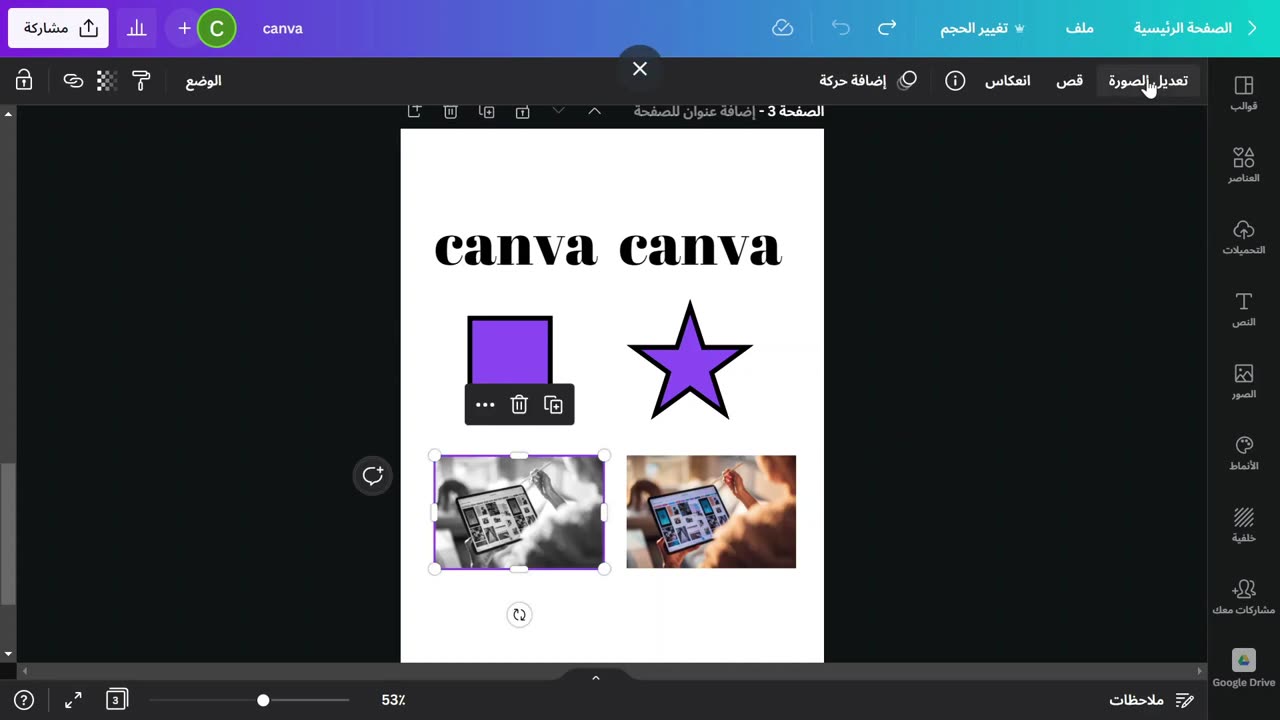
Task: Delete page 3 with trash icon
Action: click(x=450, y=111)
